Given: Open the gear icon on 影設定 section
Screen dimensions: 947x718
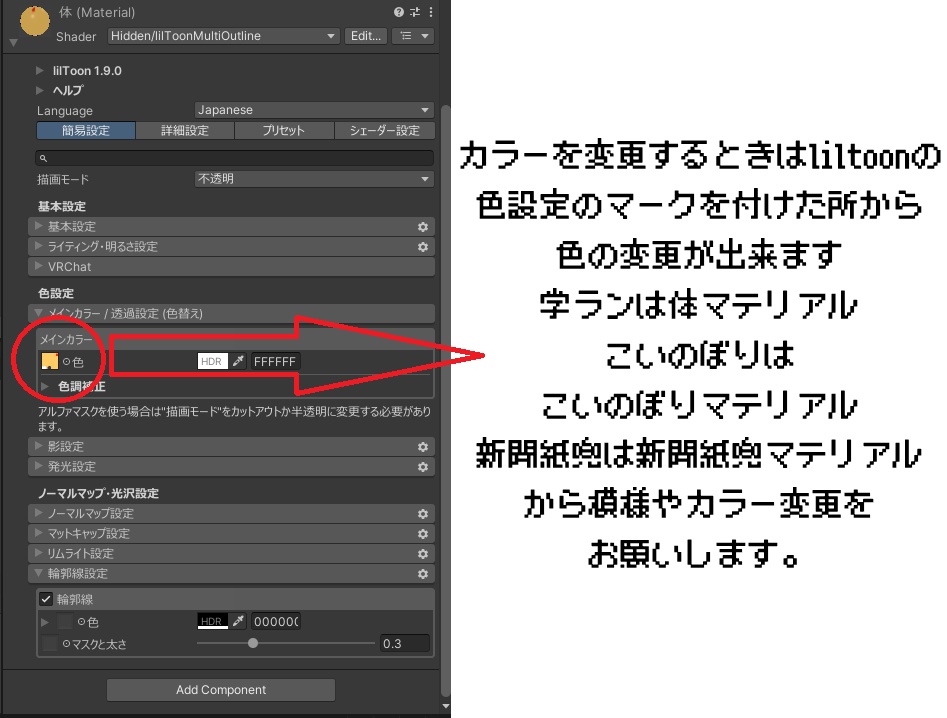Looking at the screenshot, I should coord(423,446).
